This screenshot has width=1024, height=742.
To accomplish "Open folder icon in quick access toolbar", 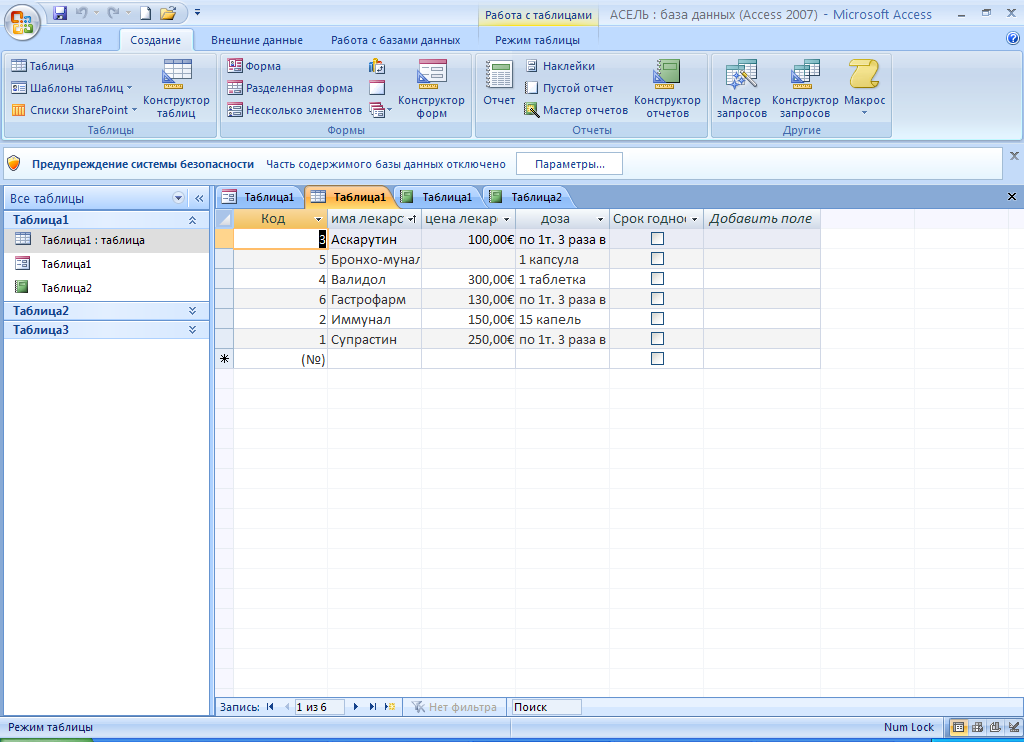I will [x=168, y=12].
